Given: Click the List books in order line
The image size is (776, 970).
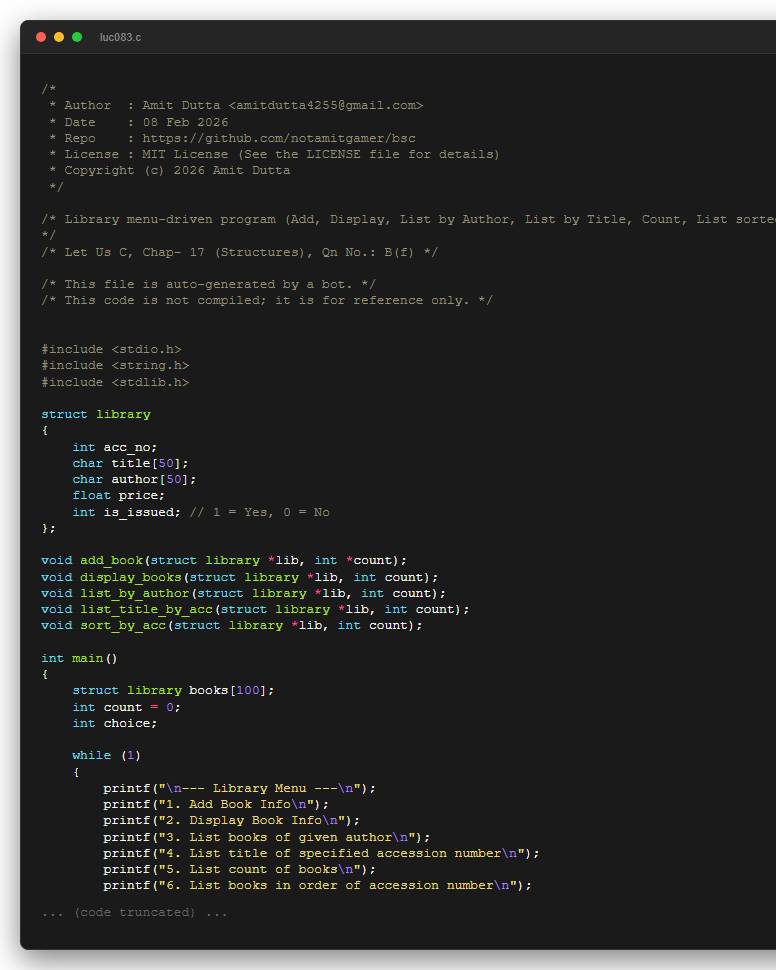Looking at the screenshot, I should 317,885.
